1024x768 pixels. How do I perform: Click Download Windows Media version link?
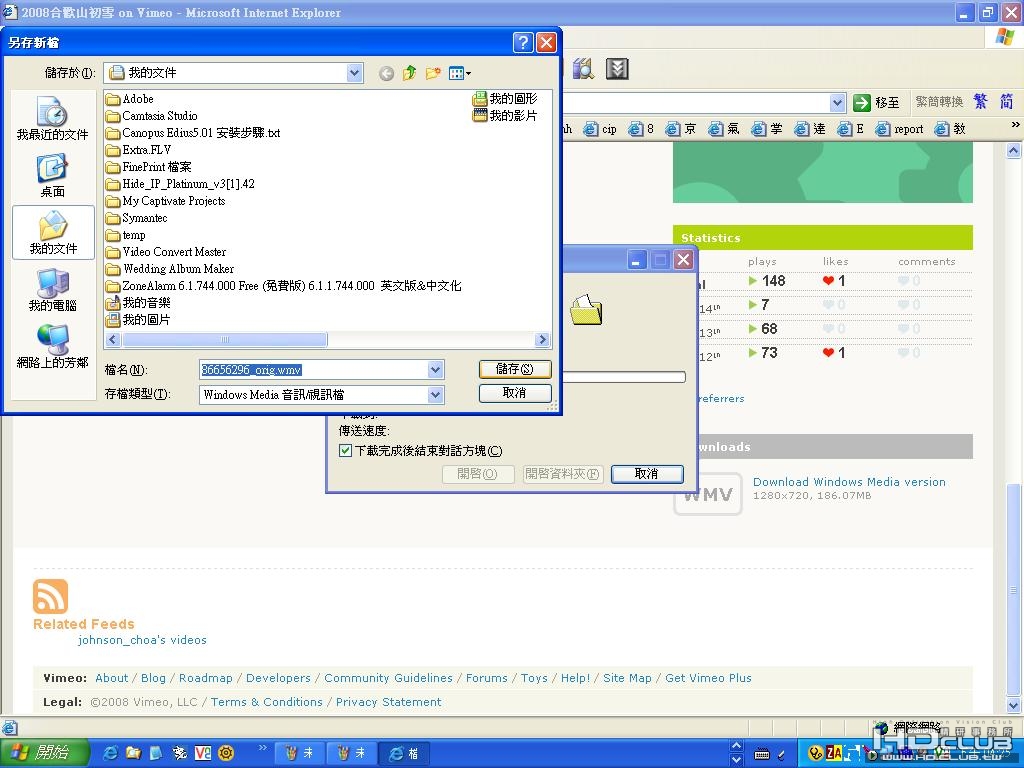tap(849, 482)
